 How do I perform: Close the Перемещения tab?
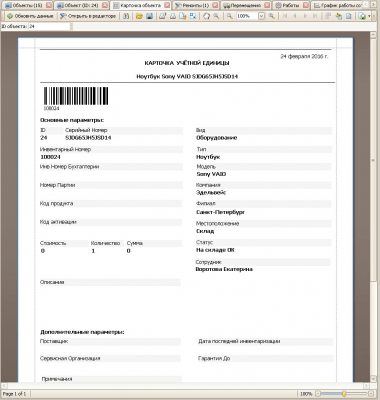point(267,5)
